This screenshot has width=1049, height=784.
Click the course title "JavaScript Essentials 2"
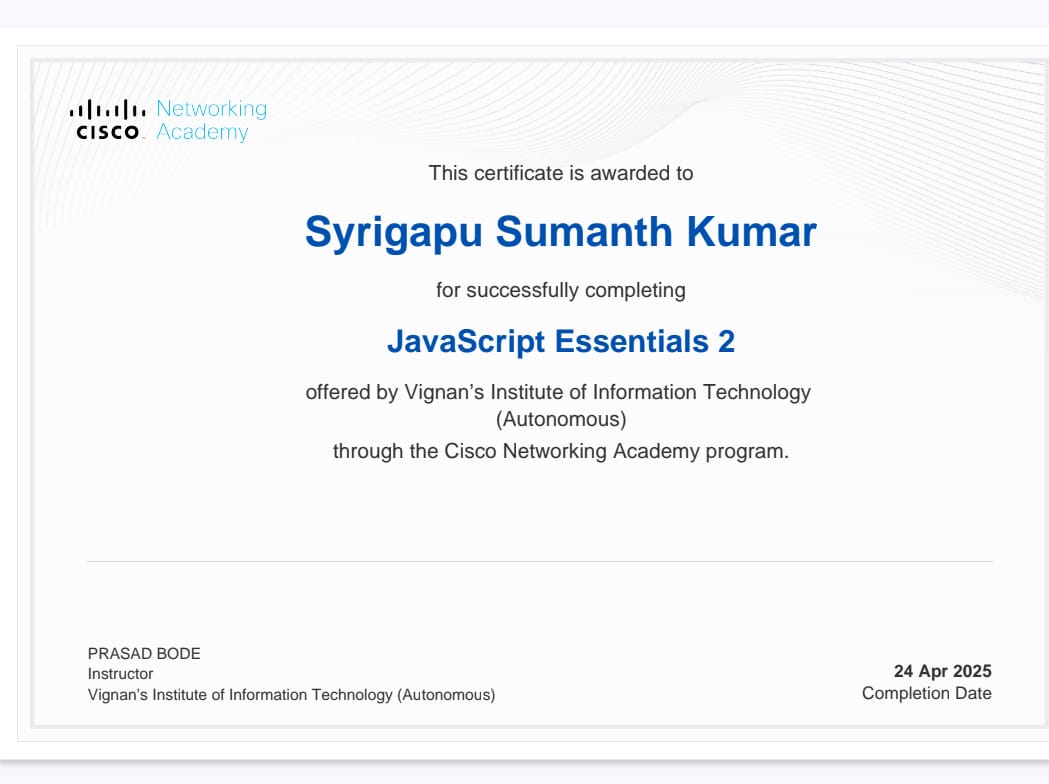(561, 341)
